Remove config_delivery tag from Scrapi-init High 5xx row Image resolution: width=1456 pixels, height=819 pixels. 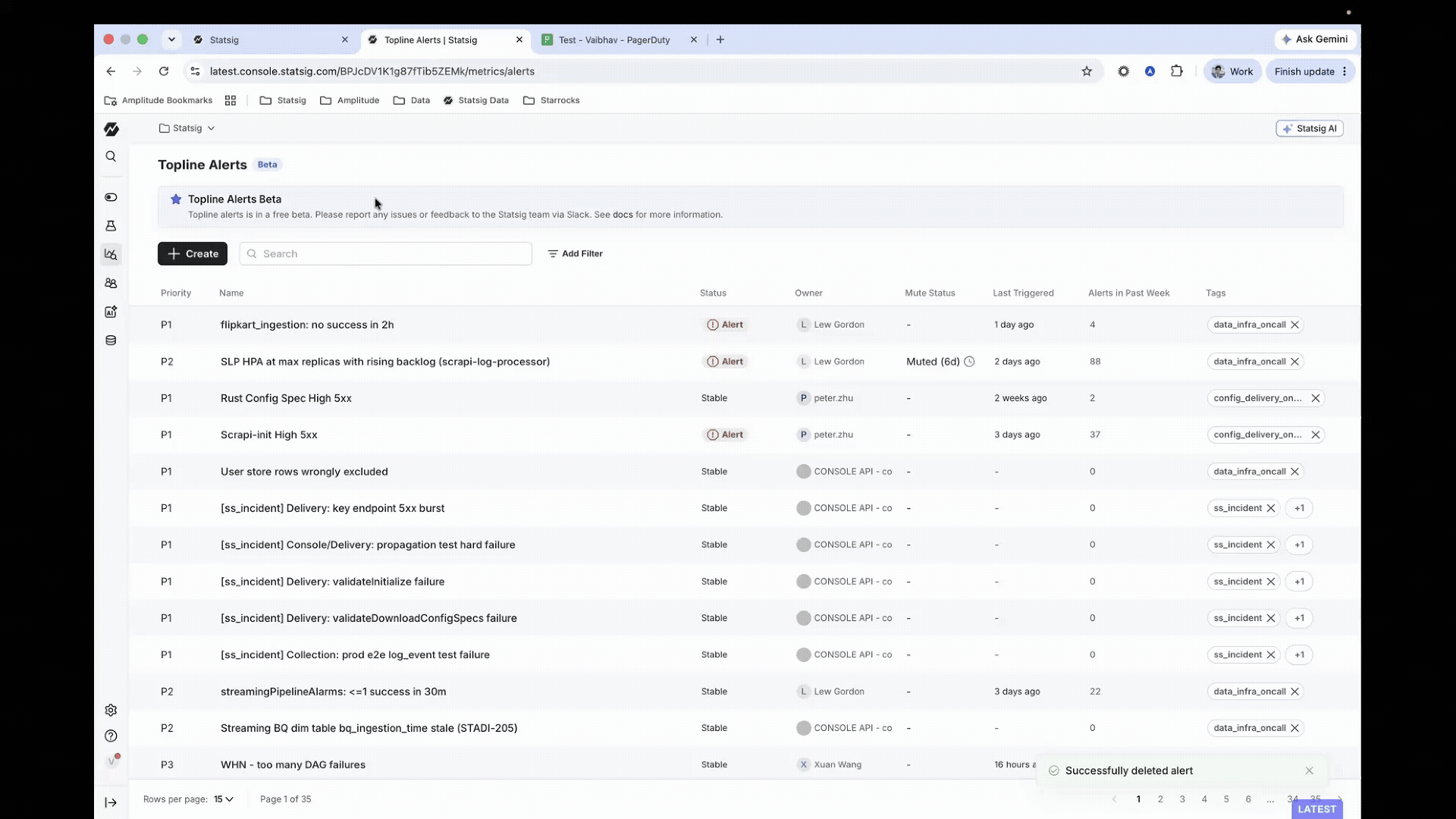pos(1316,435)
